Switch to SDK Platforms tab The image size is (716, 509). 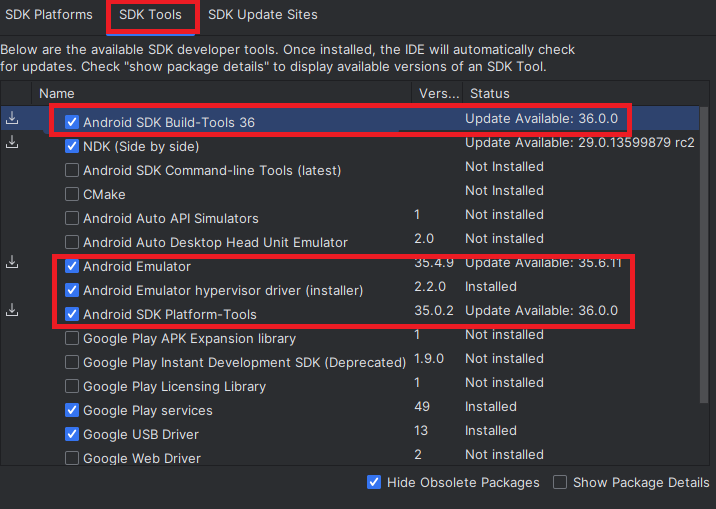point(49,15)
